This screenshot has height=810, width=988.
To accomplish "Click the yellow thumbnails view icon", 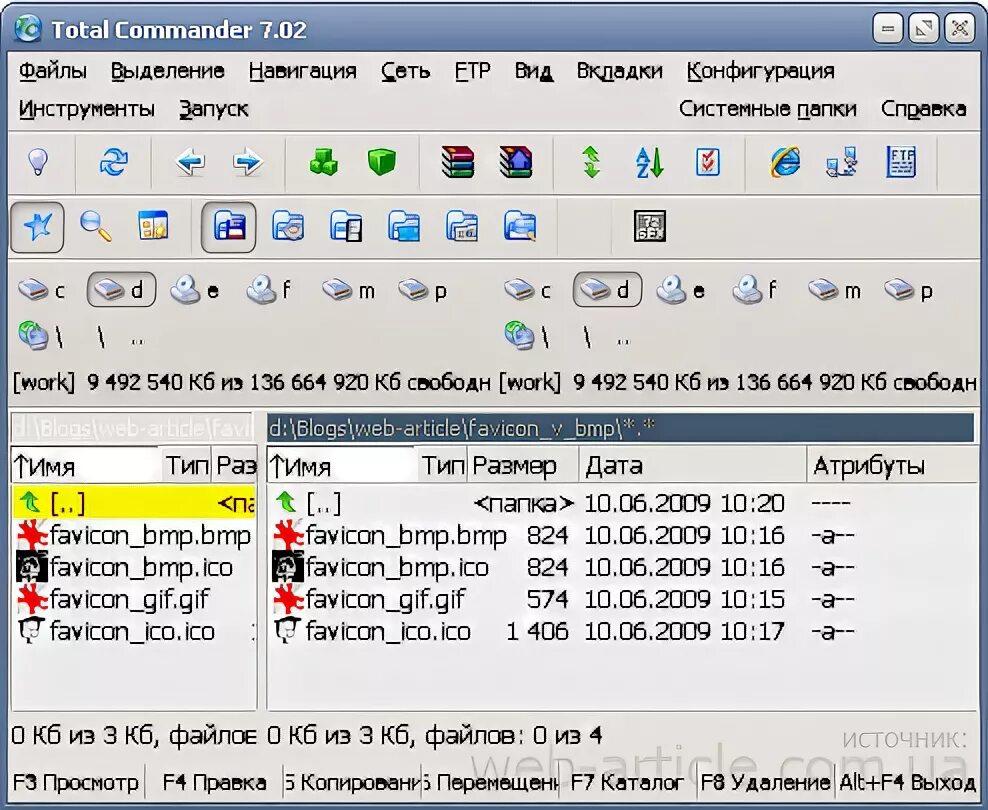I will click(153, 227).
